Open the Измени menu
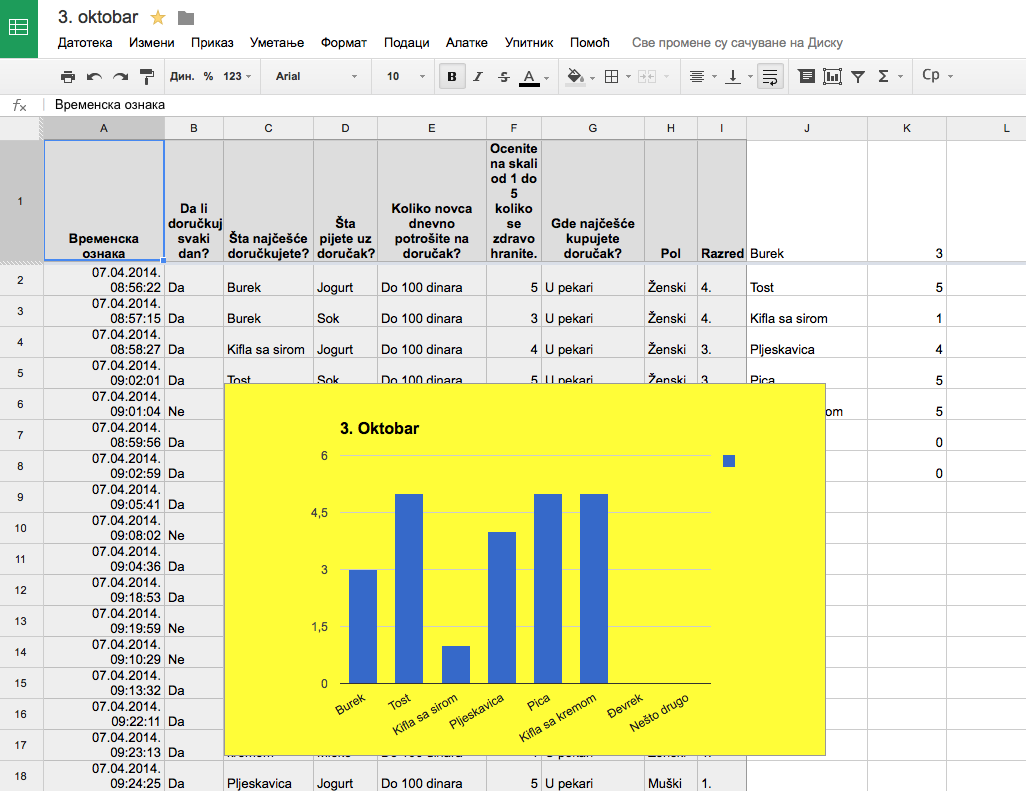 pos(152,43)
